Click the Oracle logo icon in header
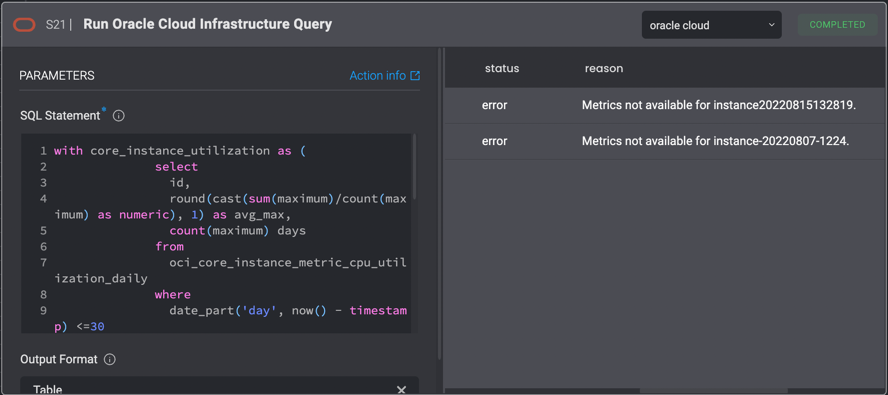 tap(24, 25)
